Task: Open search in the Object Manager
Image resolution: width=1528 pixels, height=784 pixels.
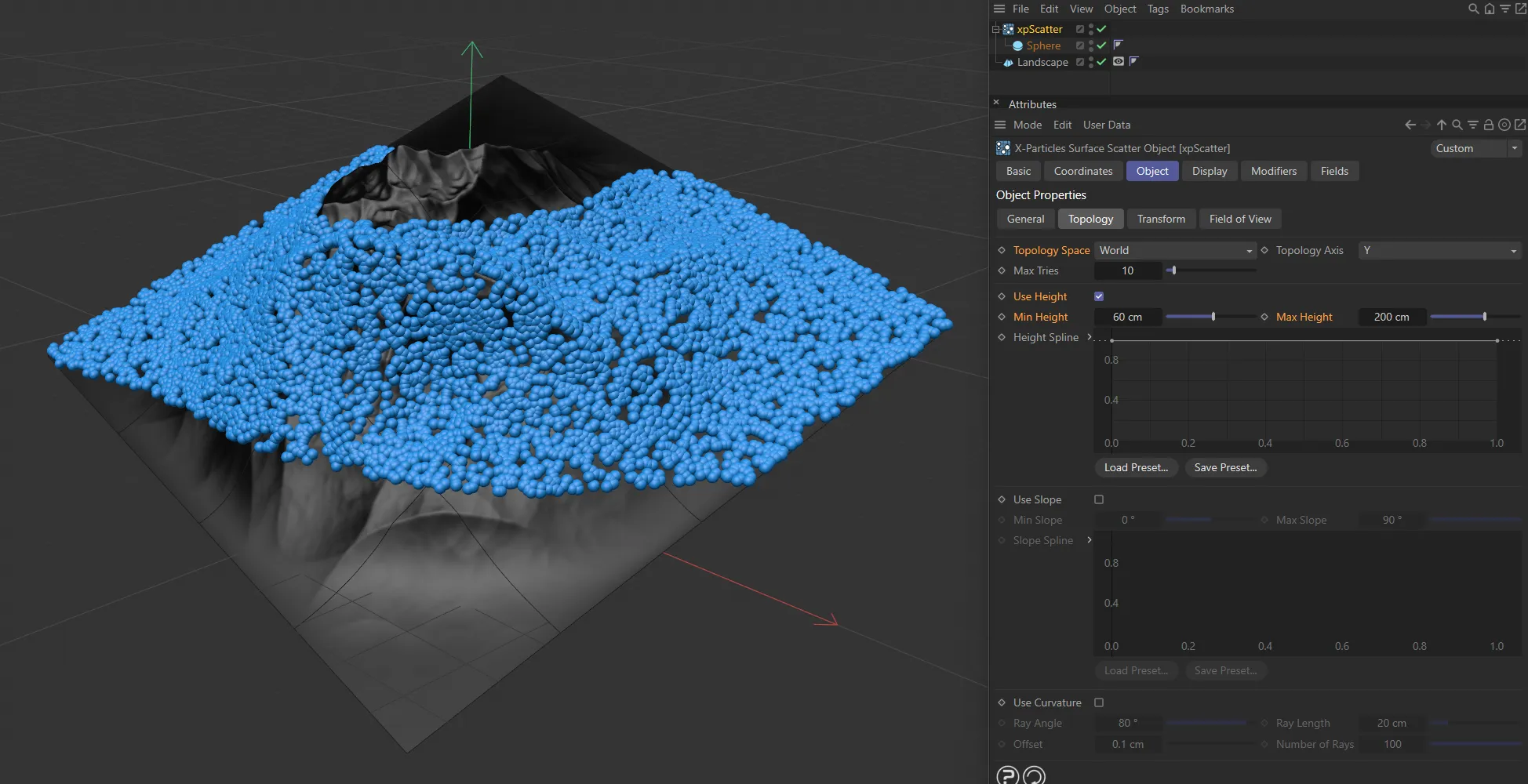Action: [1472, 9]
